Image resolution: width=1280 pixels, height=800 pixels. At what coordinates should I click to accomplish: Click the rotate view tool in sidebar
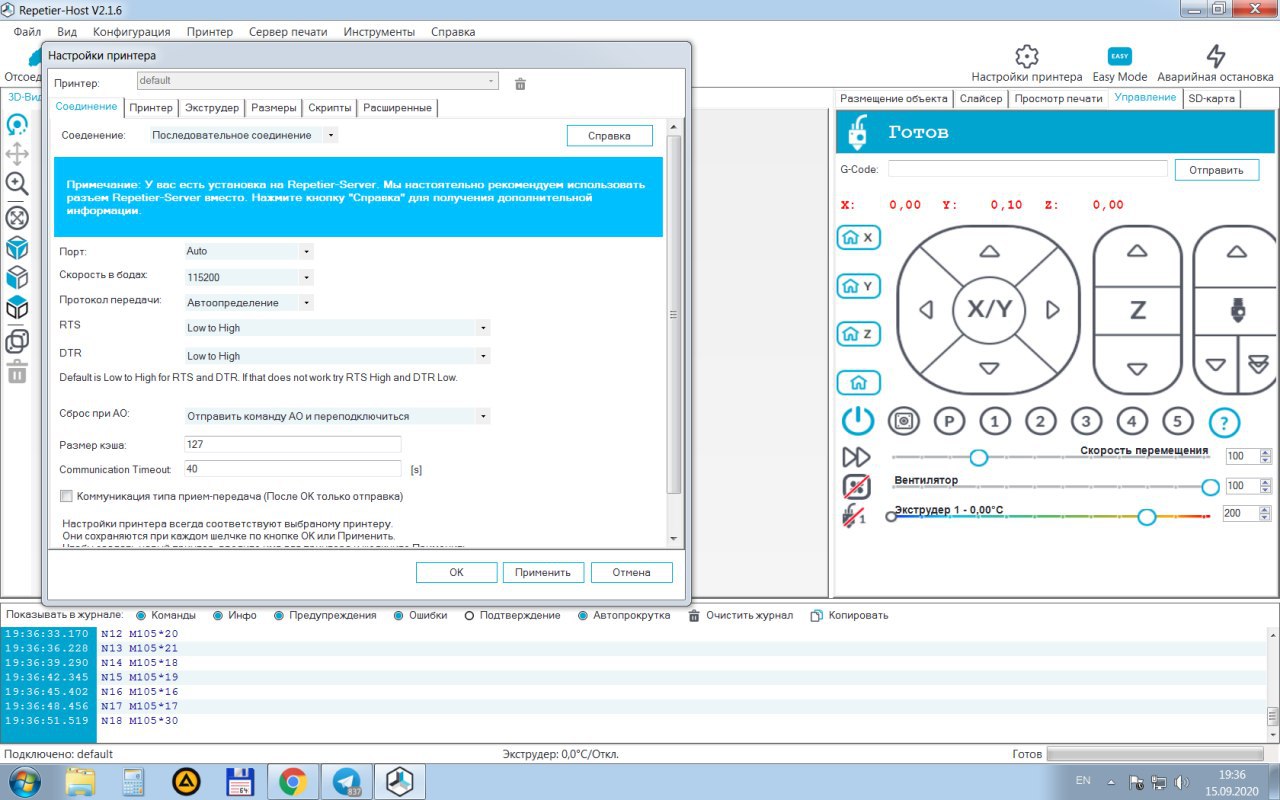(x=17, y=125)
